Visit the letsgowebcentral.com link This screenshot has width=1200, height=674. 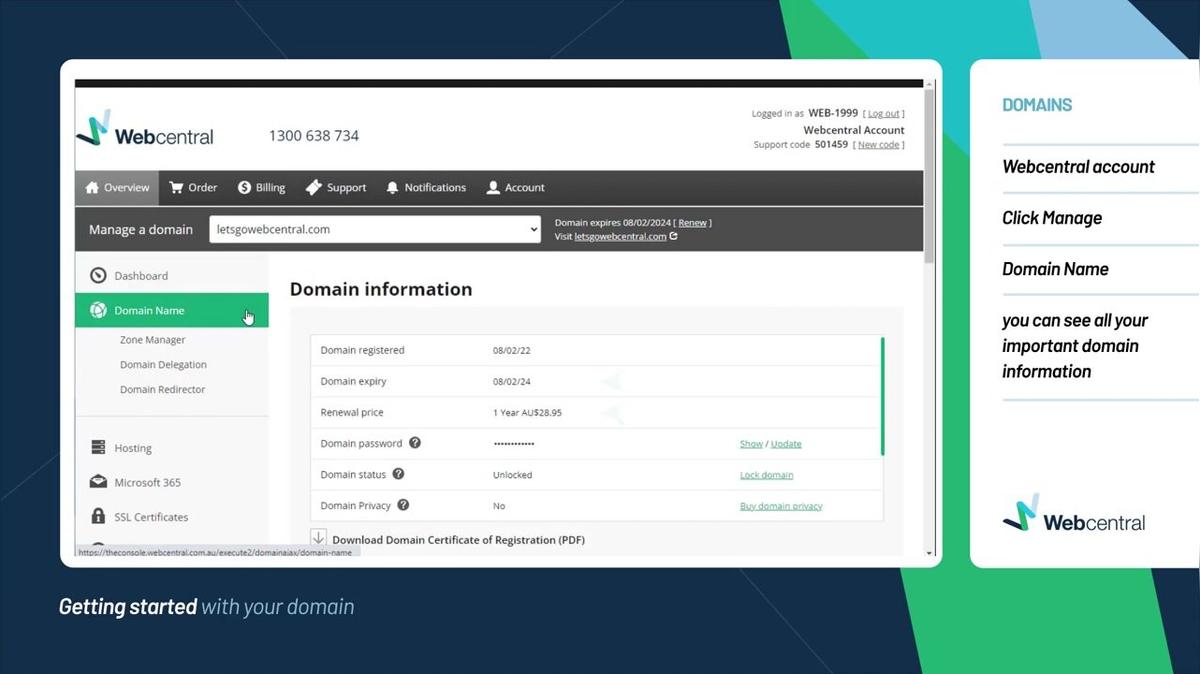pyautogui.click(x=620, y=237)
